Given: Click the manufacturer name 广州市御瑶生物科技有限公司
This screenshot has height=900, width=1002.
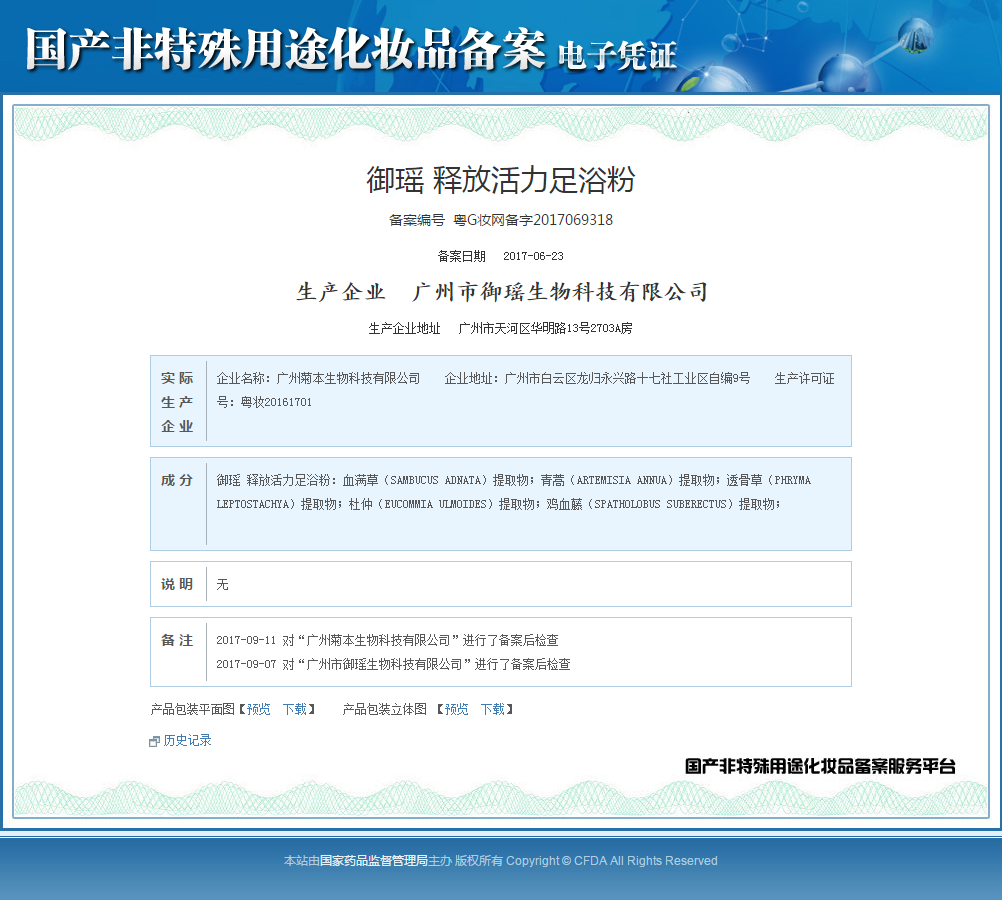Looking at the screenshot, I should 558,291.
